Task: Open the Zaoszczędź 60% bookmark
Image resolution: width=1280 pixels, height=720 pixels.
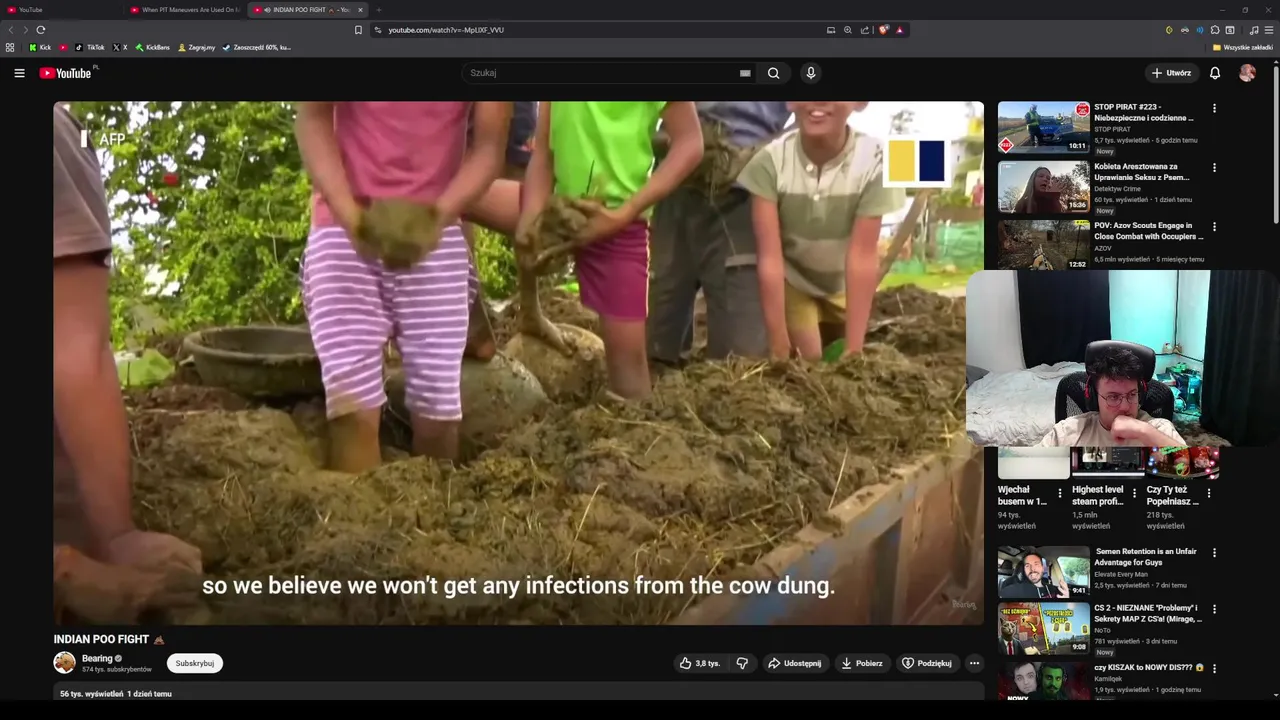Action: [257, 47]
